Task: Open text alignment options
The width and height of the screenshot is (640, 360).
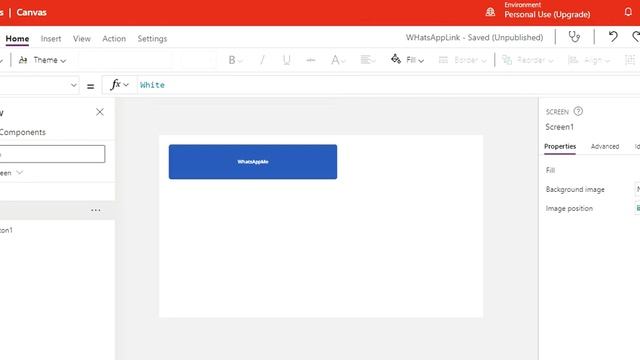Action: [367, 60]
